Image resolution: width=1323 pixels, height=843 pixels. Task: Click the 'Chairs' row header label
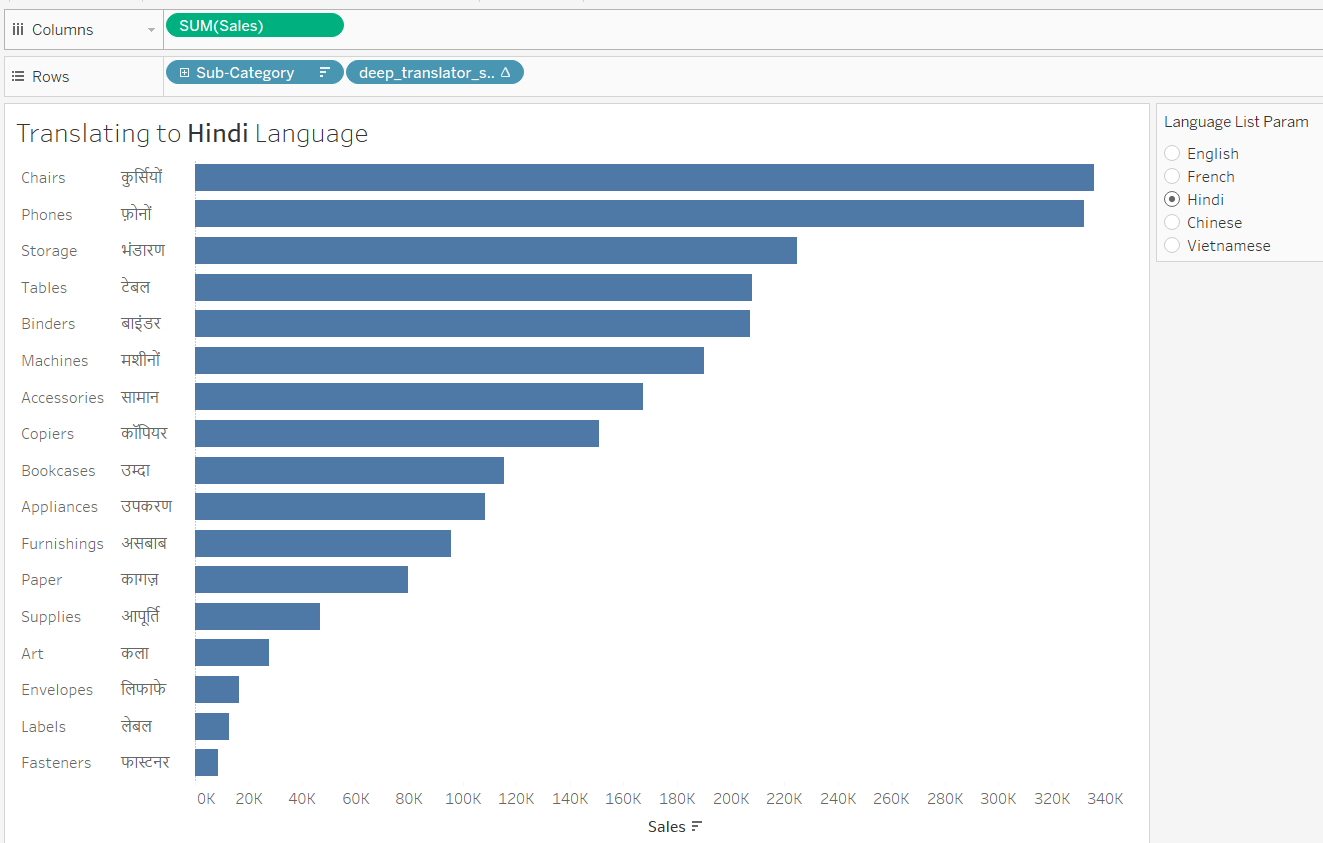43,178
